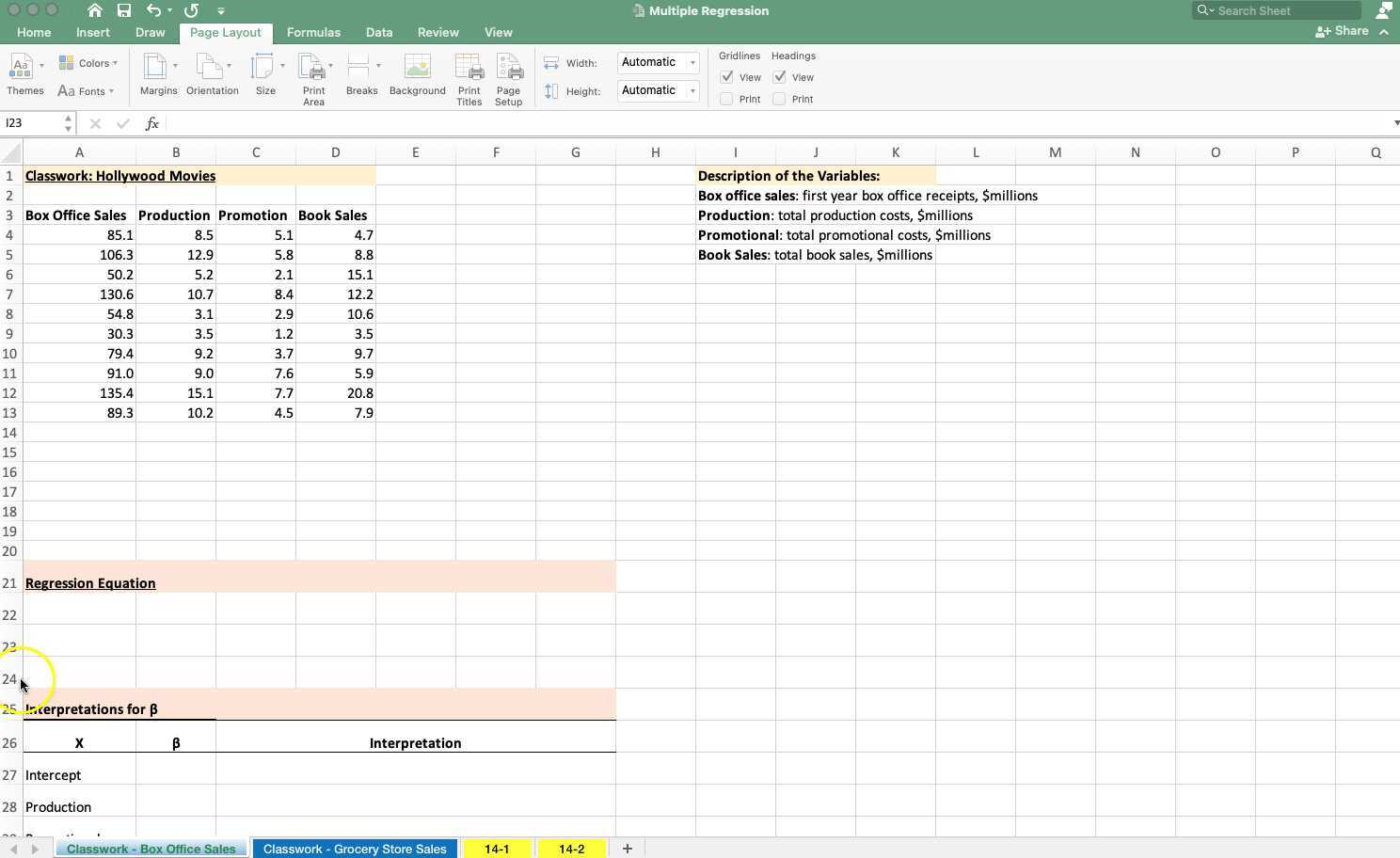
Task: Disable Headings View checkbox
Action: click(779, 77)
